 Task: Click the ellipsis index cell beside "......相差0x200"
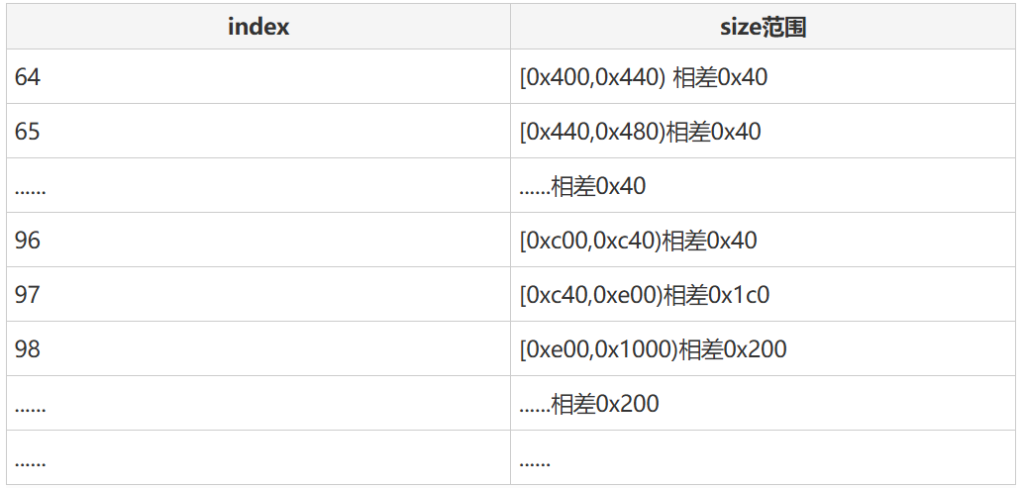(31, 404)
